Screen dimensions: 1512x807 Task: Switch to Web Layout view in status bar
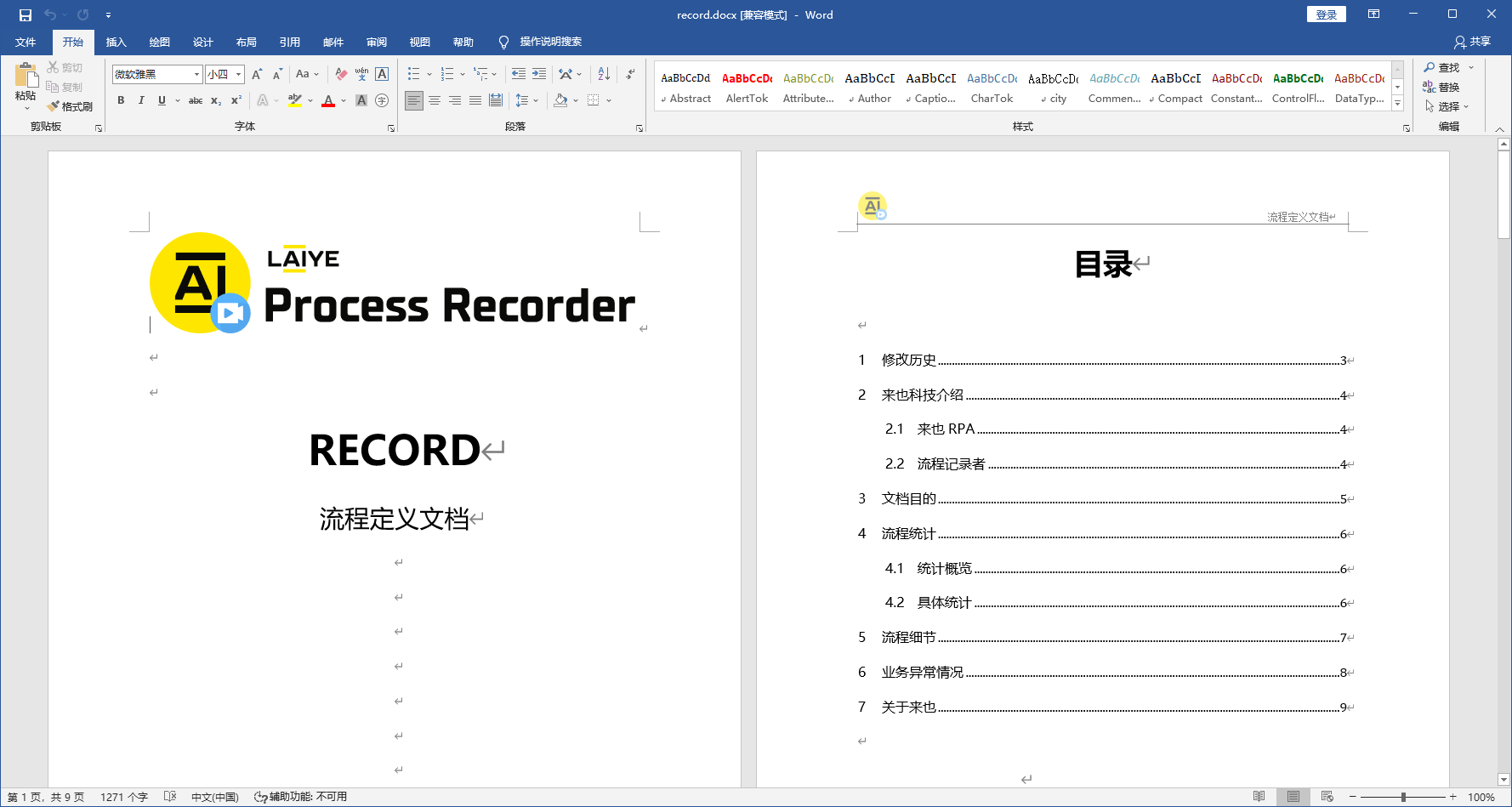(1327, 797)
